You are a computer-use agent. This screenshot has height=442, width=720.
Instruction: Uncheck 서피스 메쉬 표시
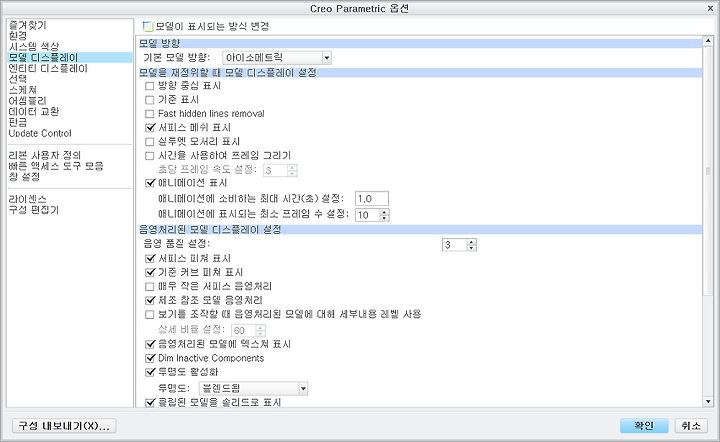(x=149, y=128)
